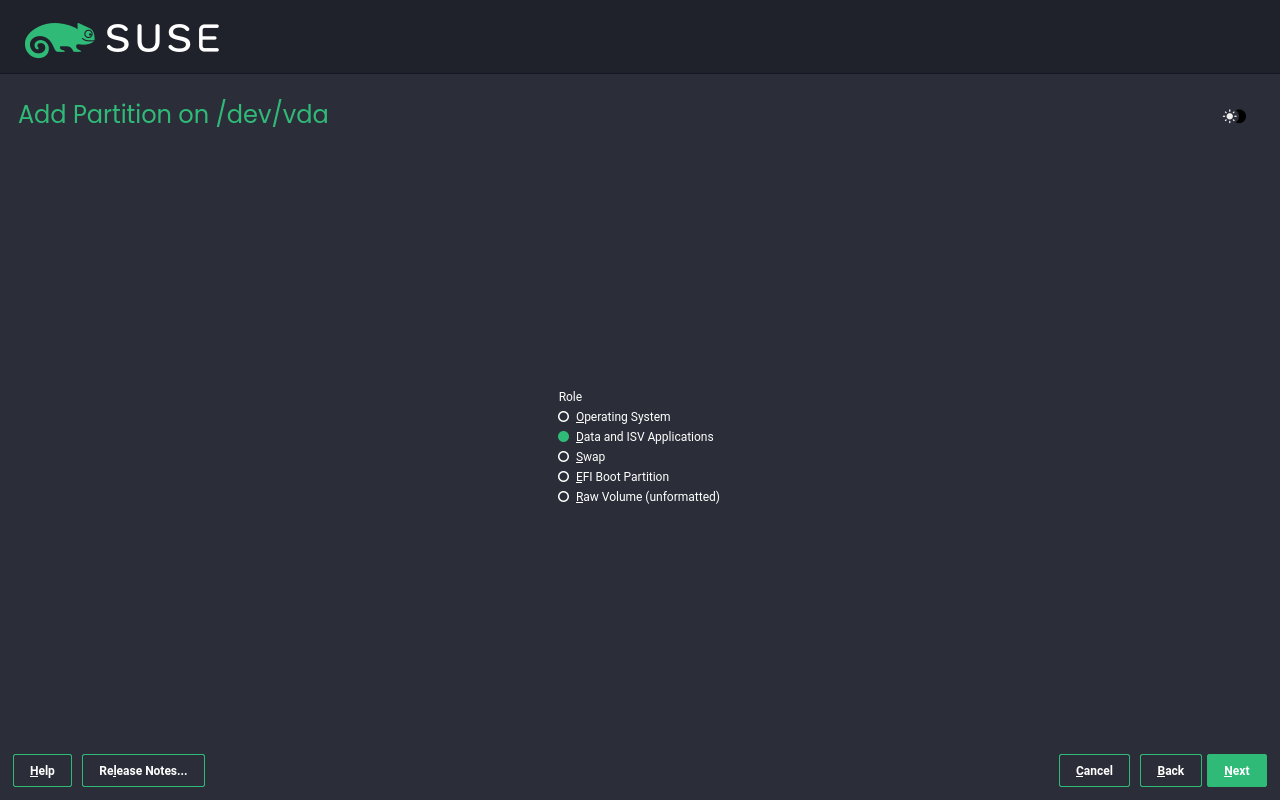The width and height of the screenshot is (1280, 800).
Task: Go Back to the previous step
Action: pos(1170,771)
